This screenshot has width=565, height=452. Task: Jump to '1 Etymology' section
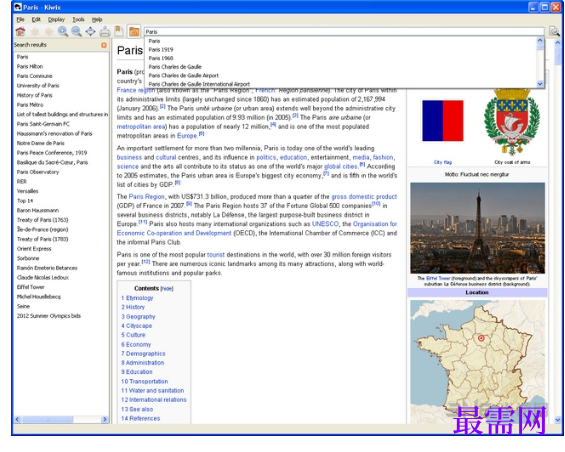pyautogui.click(x=137, y=298)
